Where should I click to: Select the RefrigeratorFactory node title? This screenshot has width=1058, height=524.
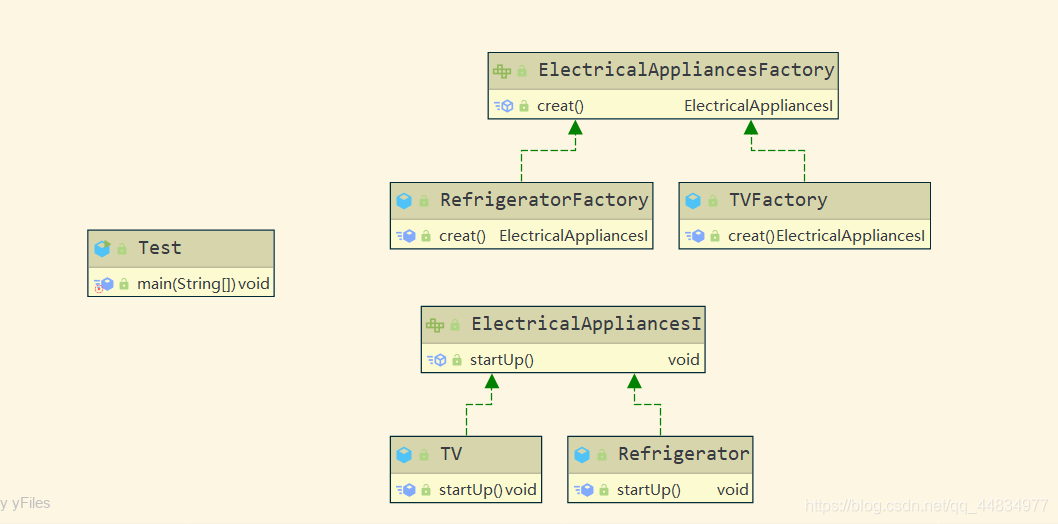point(544,200)
